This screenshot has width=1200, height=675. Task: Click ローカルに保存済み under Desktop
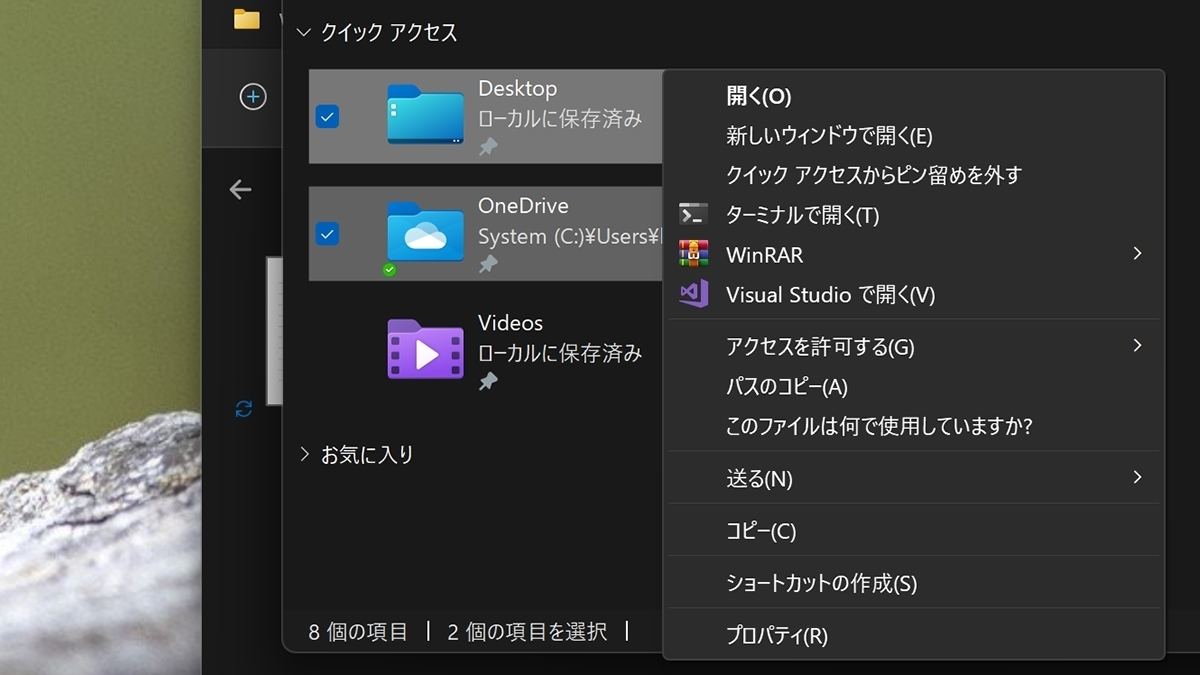pyautogui.click(x=560, y=119)
